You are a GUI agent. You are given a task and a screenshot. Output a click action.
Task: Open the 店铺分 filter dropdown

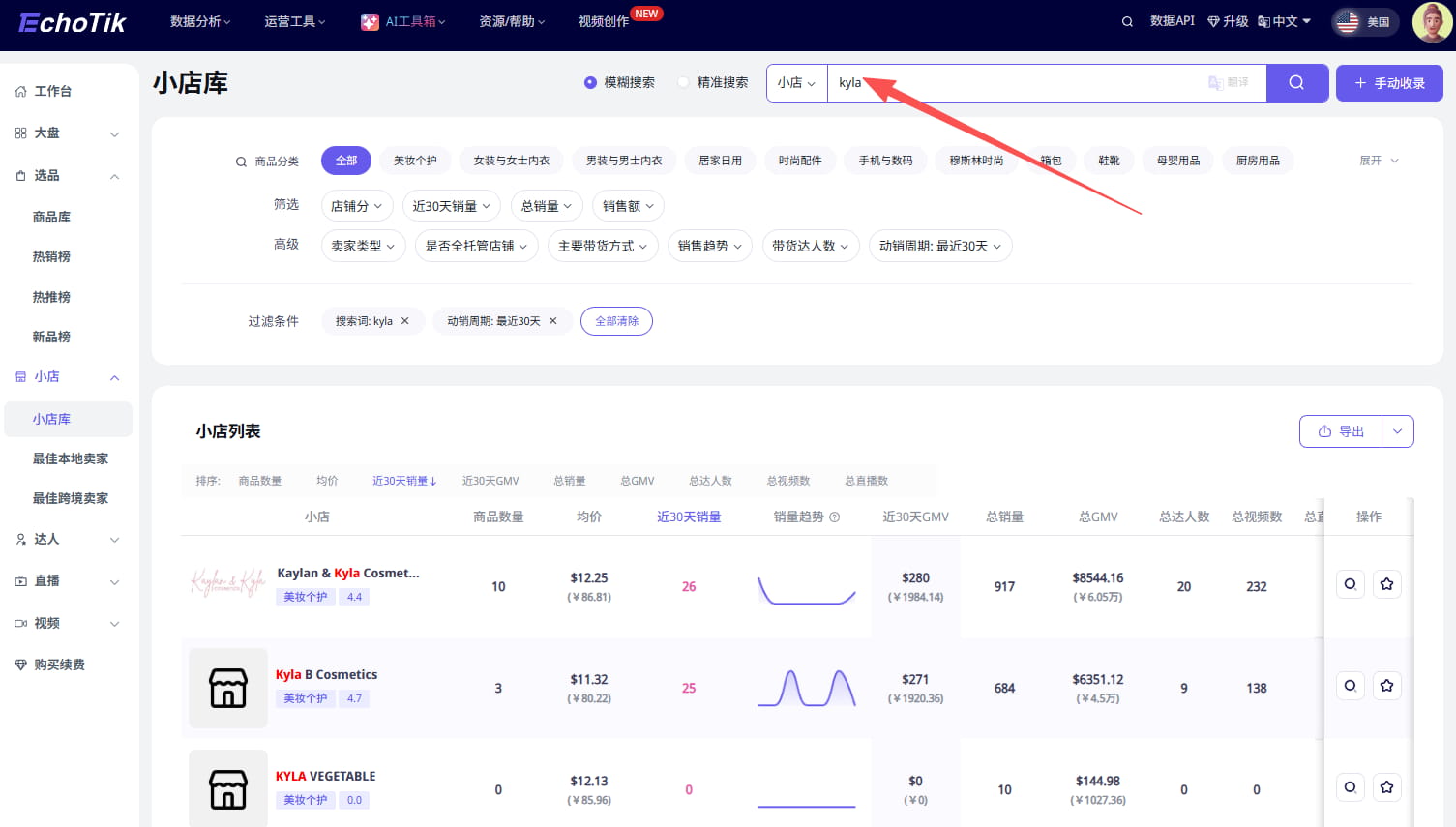coord(356,206)
